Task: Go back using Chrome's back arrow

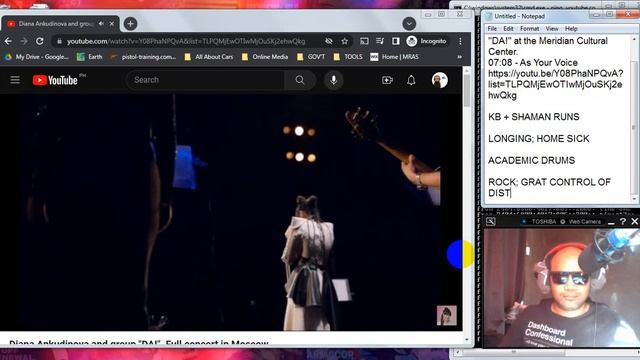Action: point(8,41)
